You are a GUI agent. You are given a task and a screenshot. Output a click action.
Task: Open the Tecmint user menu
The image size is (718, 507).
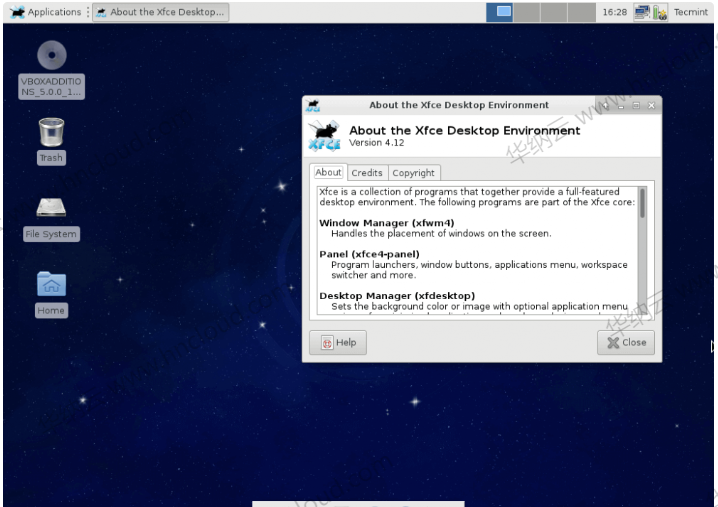click(691, 12)
